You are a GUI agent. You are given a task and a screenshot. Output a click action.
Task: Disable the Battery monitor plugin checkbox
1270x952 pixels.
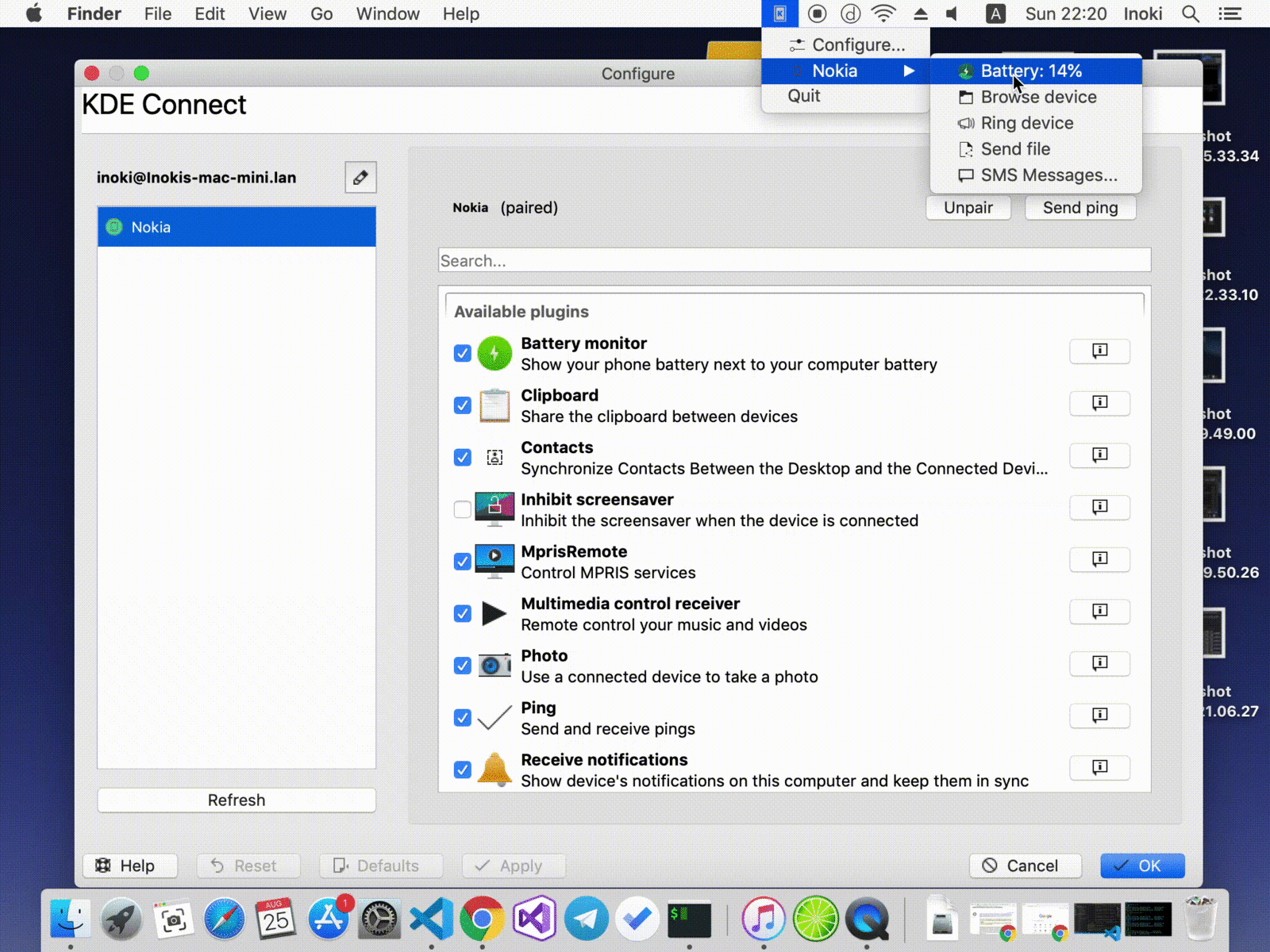463,353
